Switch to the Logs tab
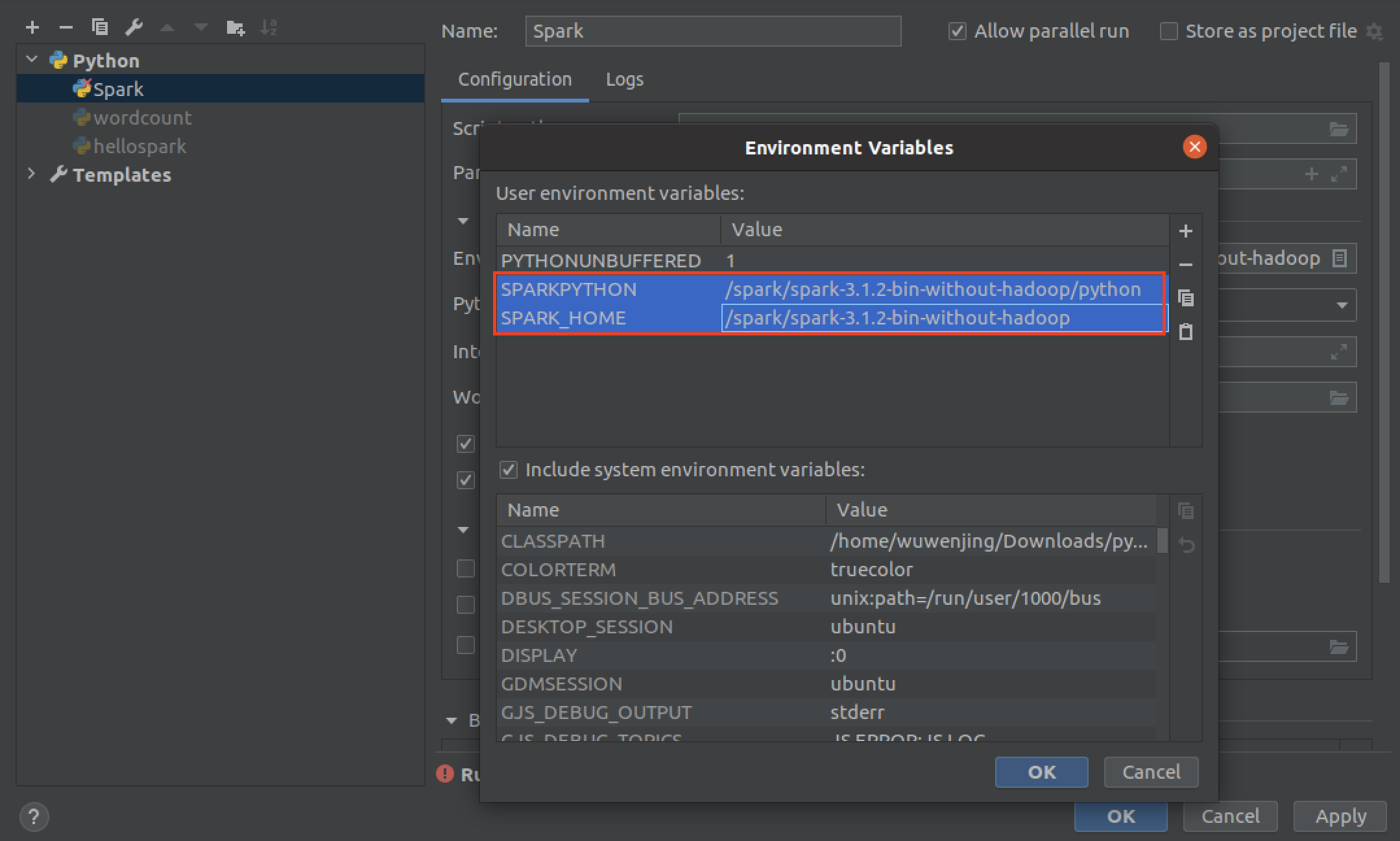 pos(624,79)
